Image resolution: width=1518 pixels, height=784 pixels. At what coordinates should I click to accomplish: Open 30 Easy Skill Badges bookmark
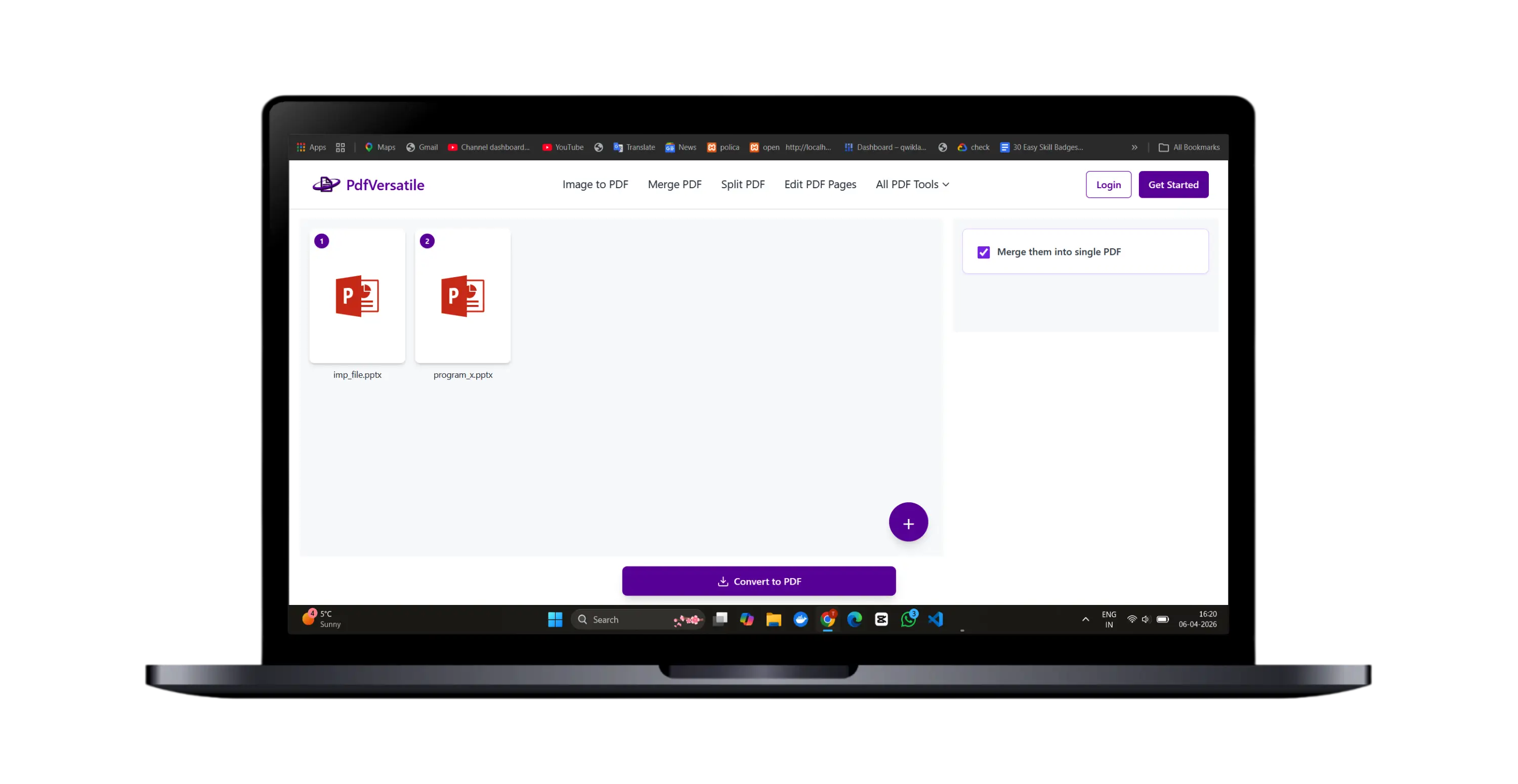coord(1041,147)
